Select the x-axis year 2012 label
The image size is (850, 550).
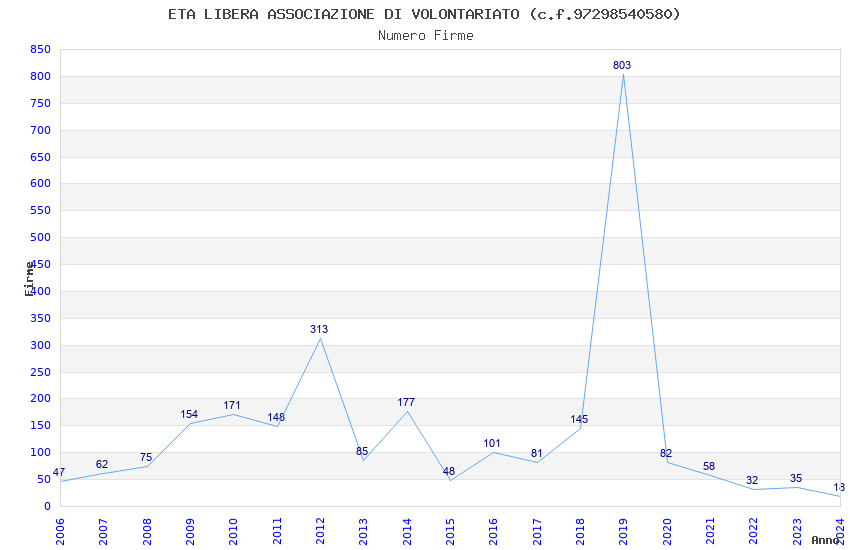coord(320,532)
